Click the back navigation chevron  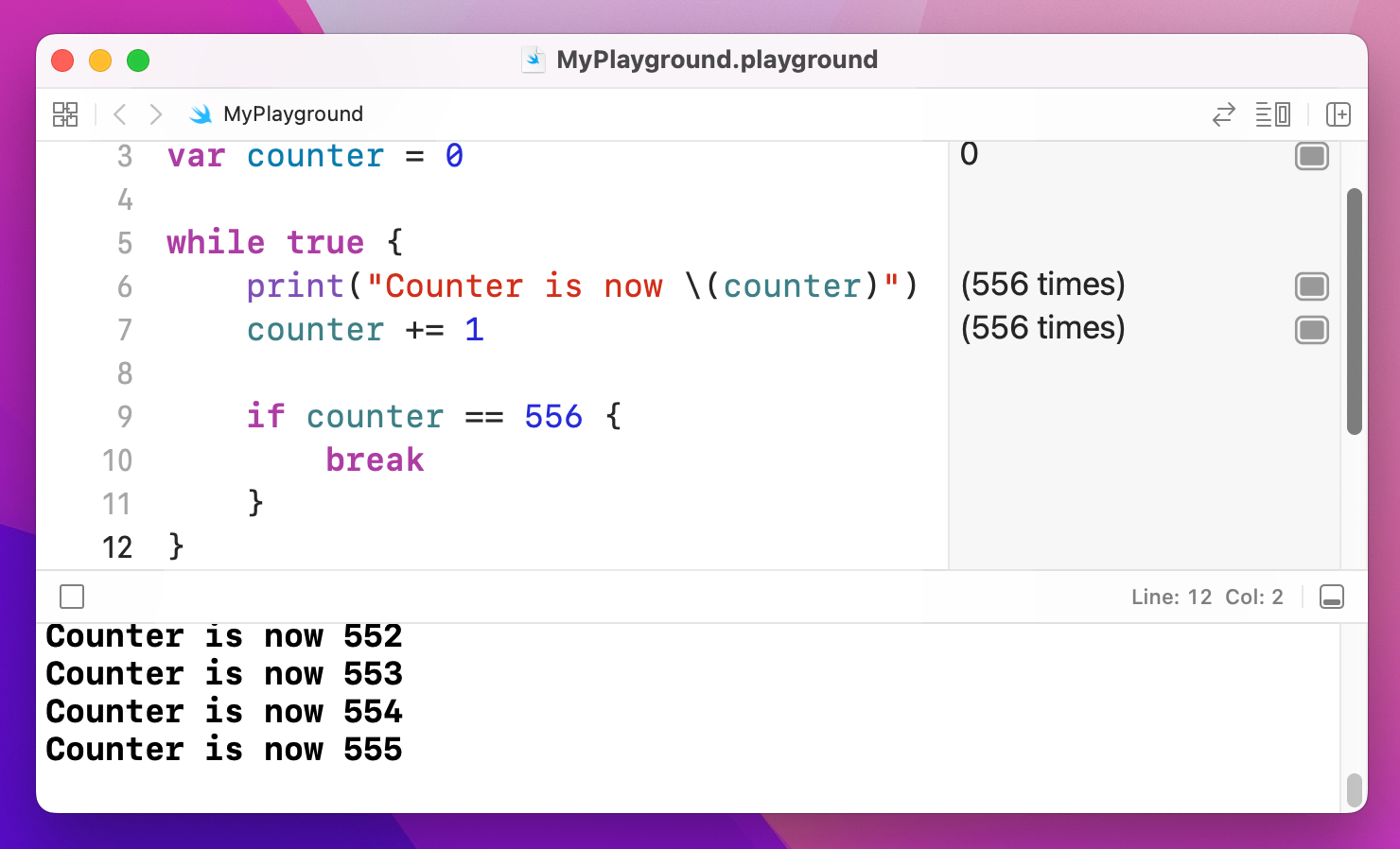[x=120, y=113]
